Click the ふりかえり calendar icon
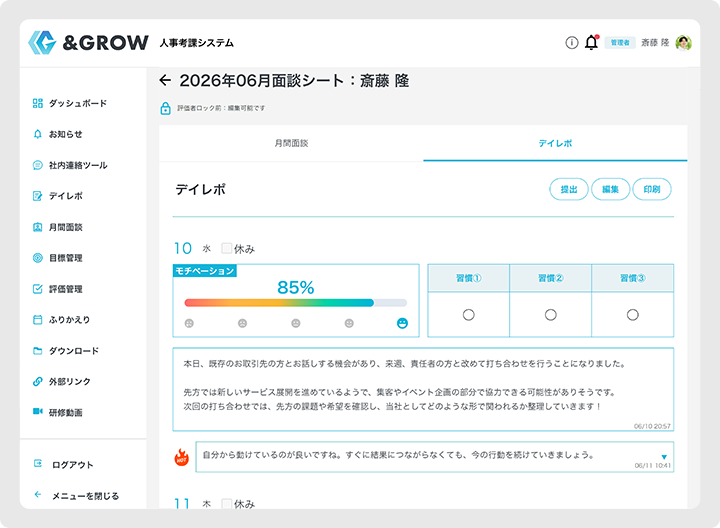The height and width of the screenshot is (528, 720). pyautogui.click(x=38, y=320)
